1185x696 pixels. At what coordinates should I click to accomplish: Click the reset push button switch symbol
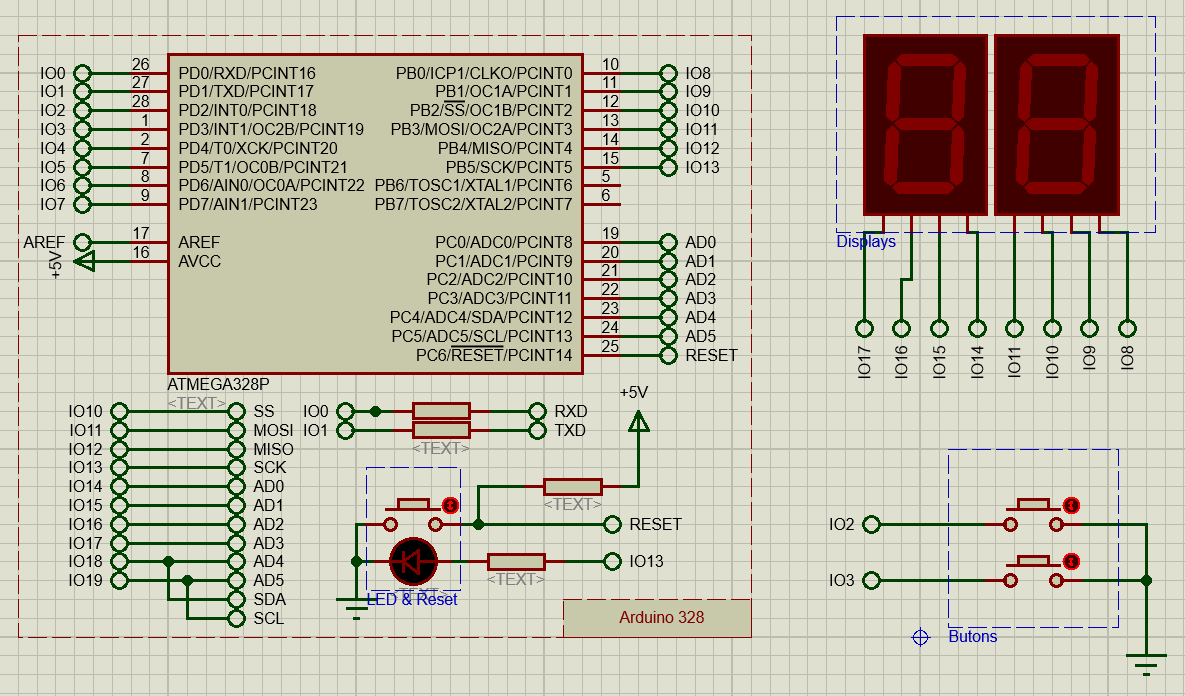(413, 514)
